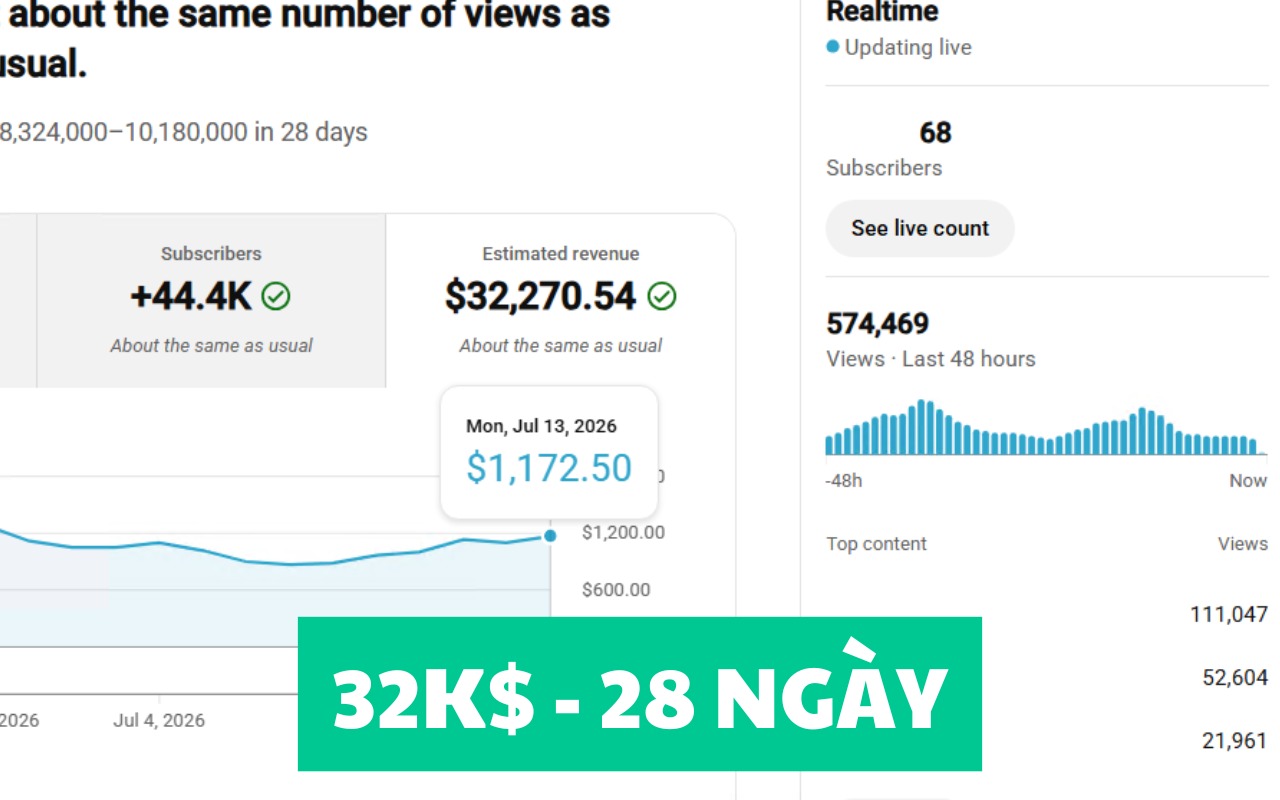
Task: Click the Jul 4, 2026 axis label
Action: [159, 720]
